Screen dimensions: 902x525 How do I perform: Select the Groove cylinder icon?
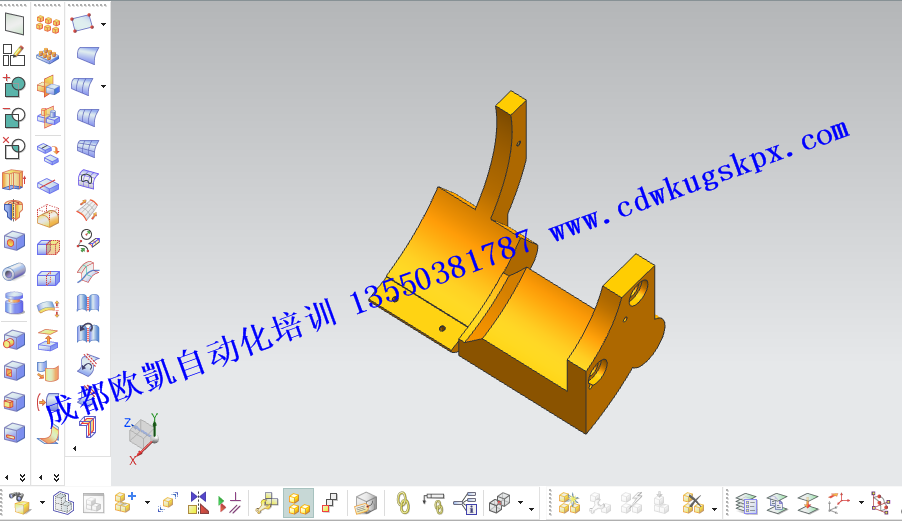(x=14, y=303)
